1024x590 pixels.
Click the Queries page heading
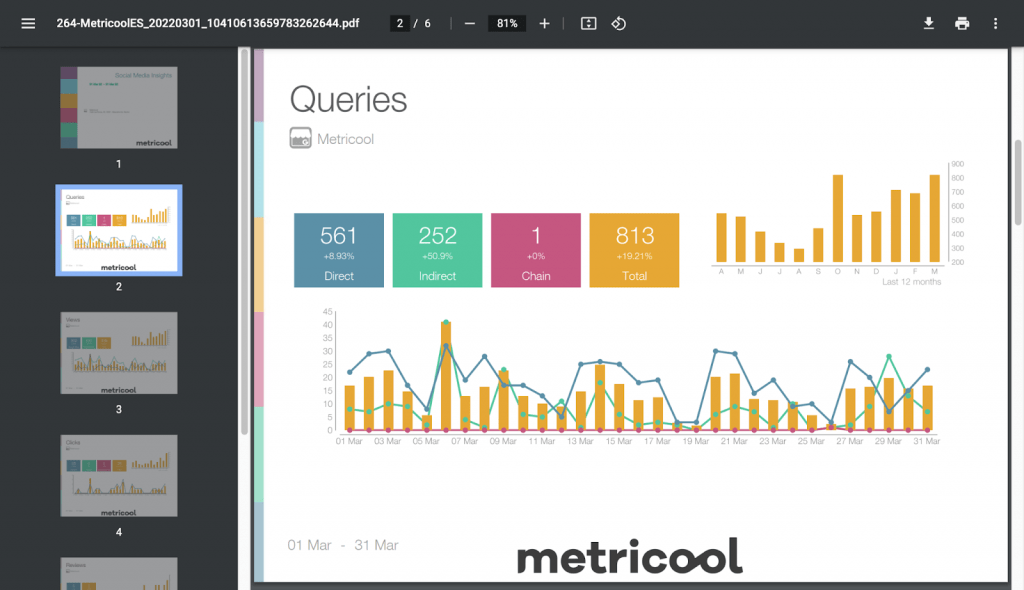pos(348,100)
